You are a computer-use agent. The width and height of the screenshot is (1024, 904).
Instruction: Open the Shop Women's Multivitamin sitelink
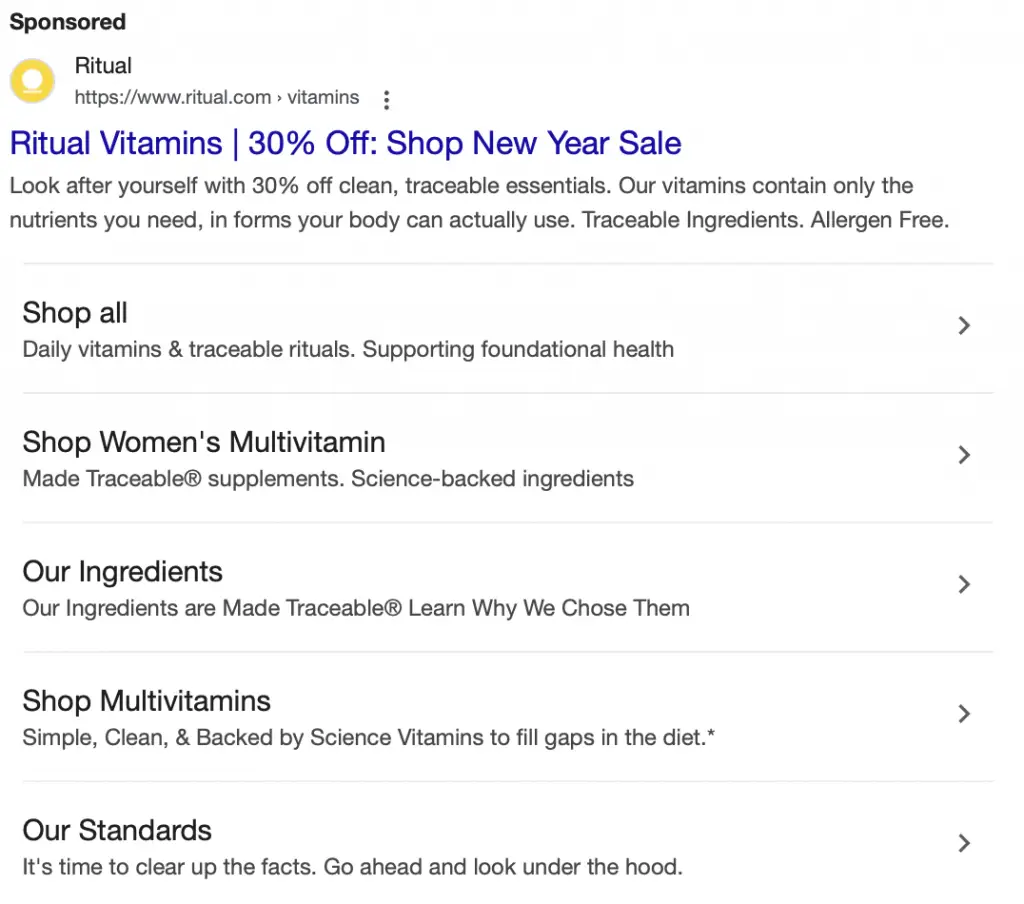point(203,442)
